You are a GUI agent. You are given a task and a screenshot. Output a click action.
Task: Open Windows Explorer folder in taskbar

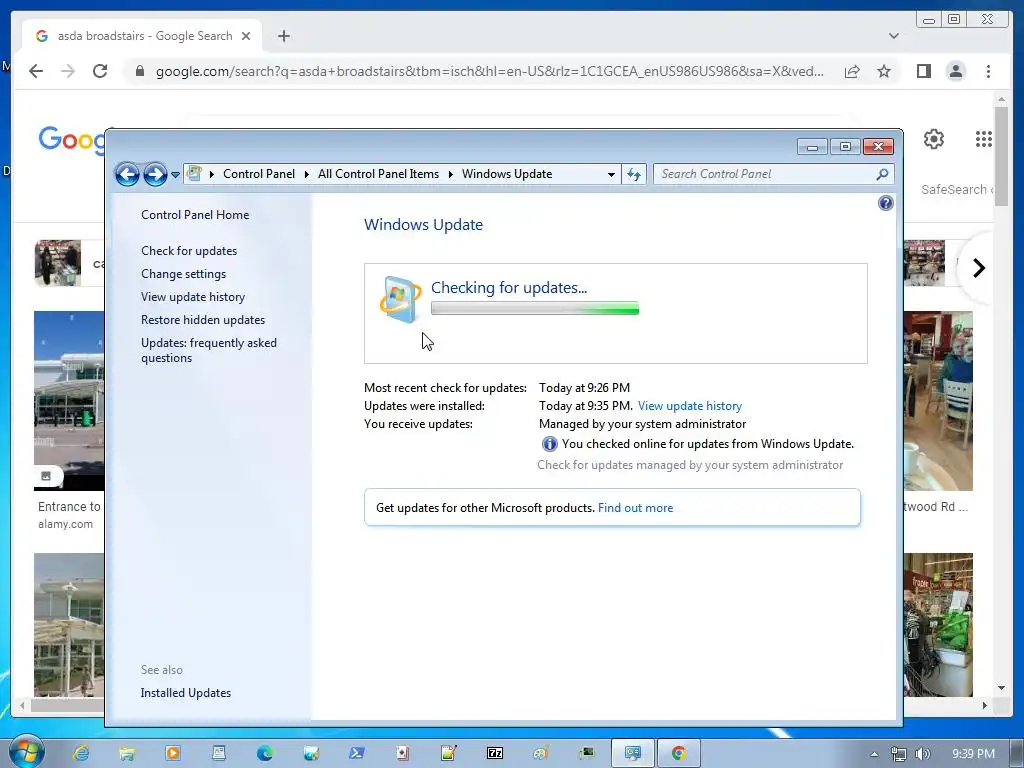click(x=127, y=753)
